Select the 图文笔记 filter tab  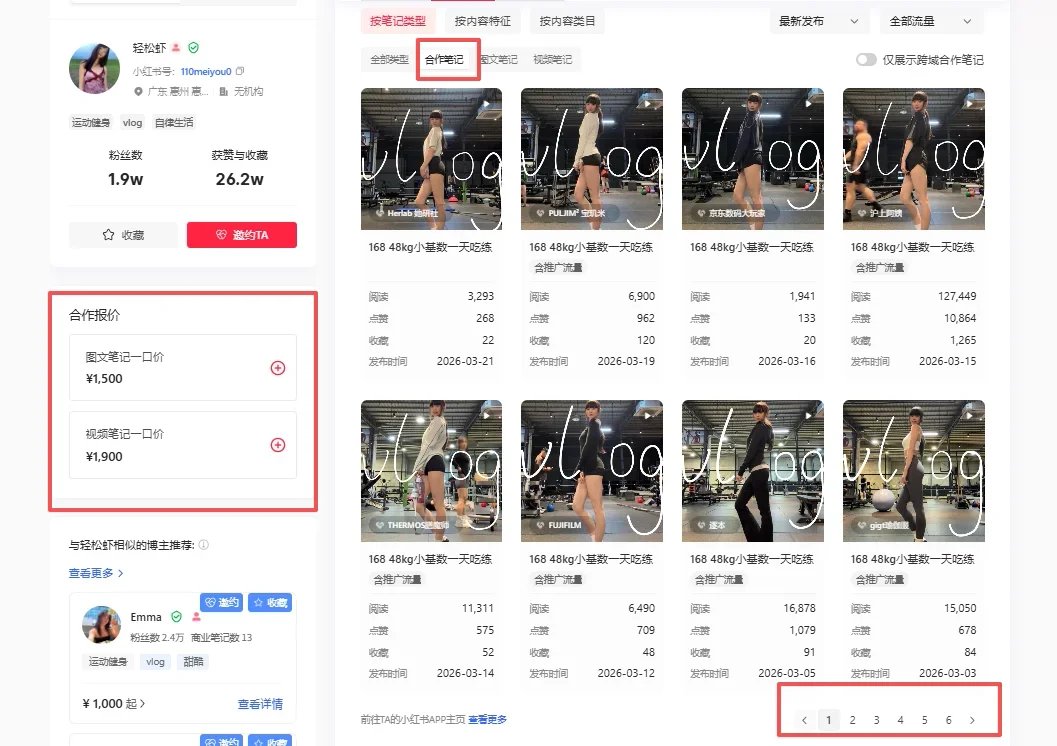(x=499, y=59)
